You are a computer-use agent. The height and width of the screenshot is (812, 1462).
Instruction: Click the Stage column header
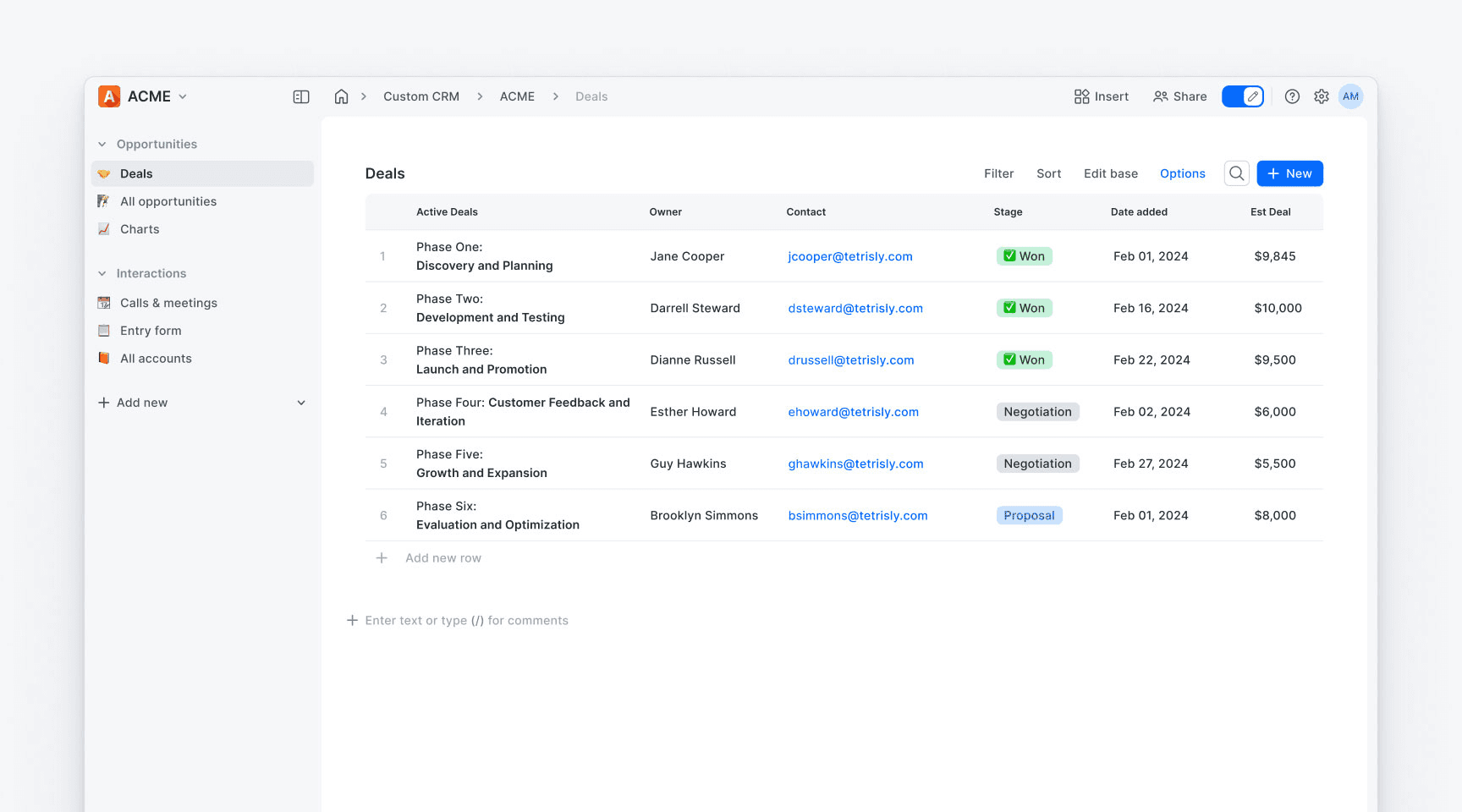(1008, 212)
